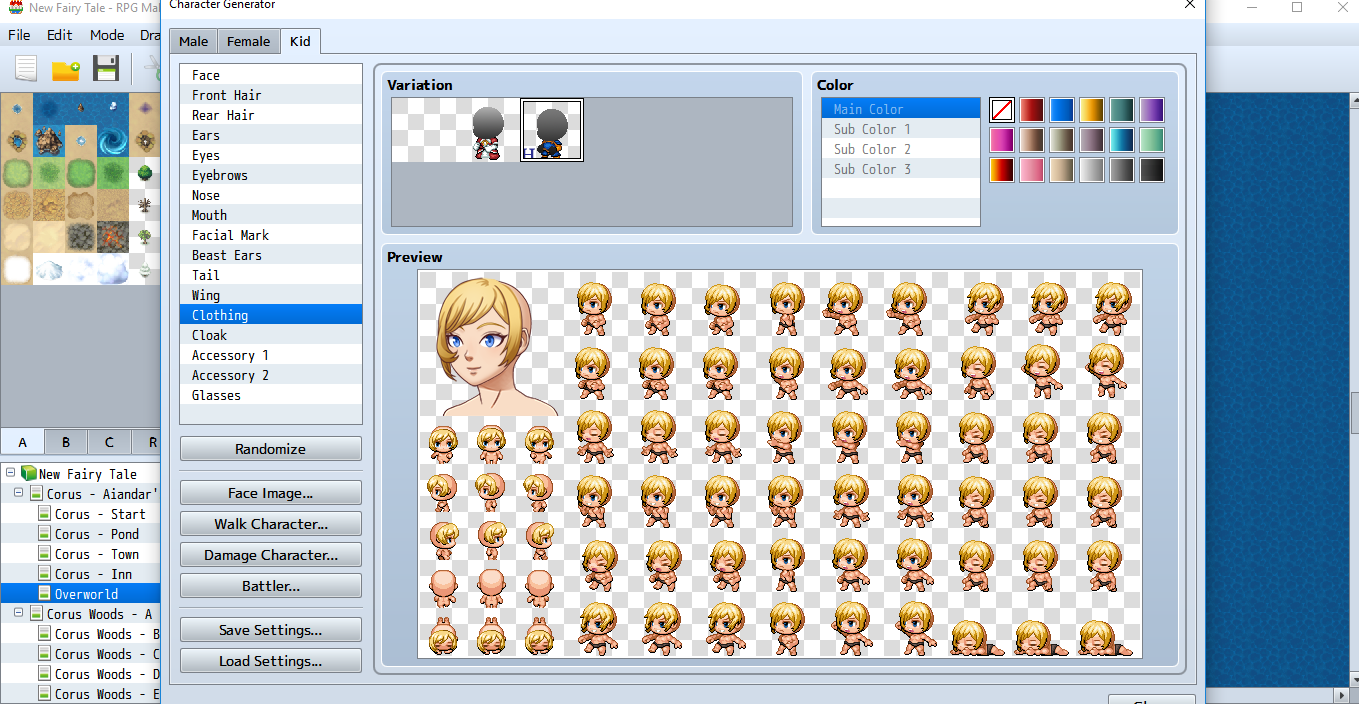1359x704 pixels.
Task: Switch to tileset tab C
Action: [109, 442]
